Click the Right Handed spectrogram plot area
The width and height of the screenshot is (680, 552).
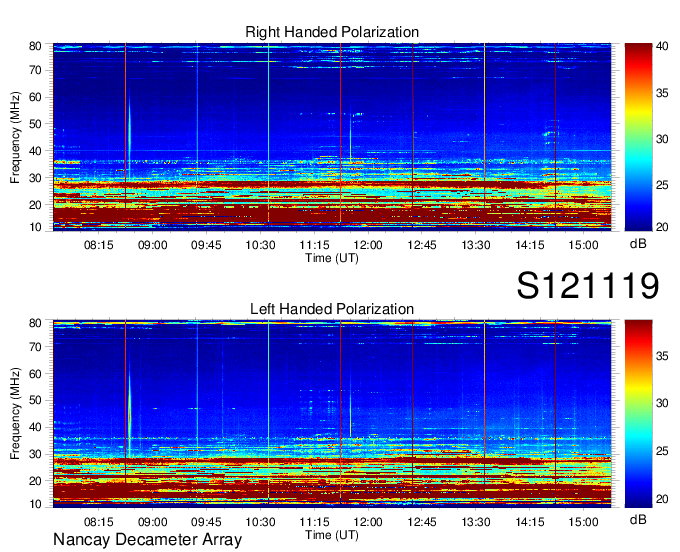point(332,136)
